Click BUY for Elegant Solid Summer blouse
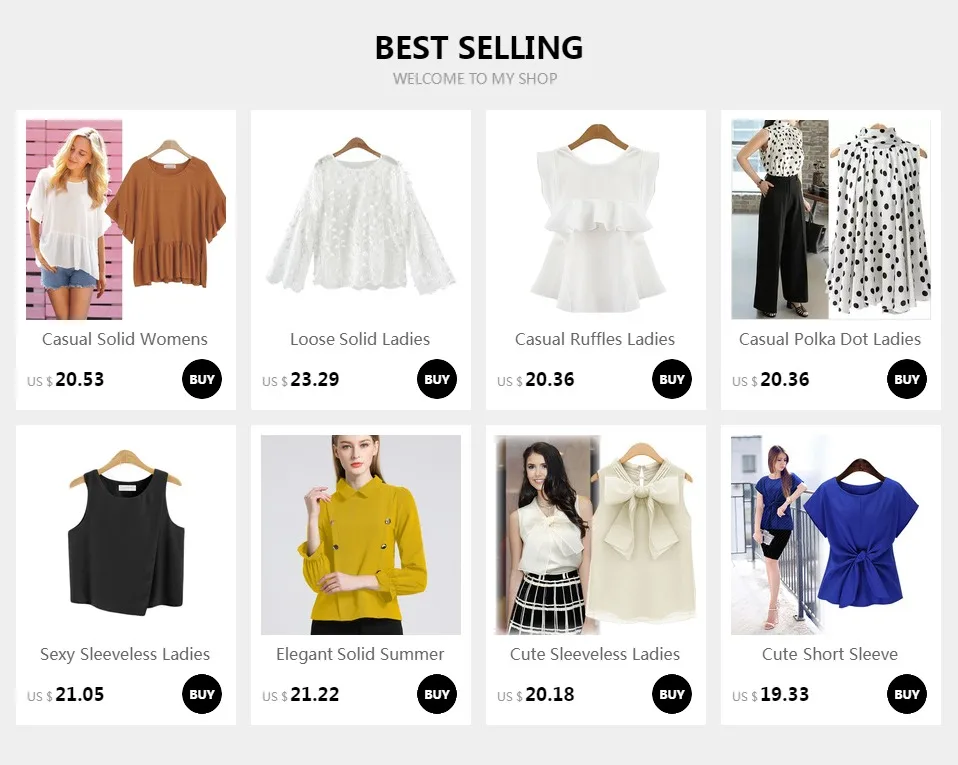The width and height of the screenshot is (958, 765). (x=437, y=694)
